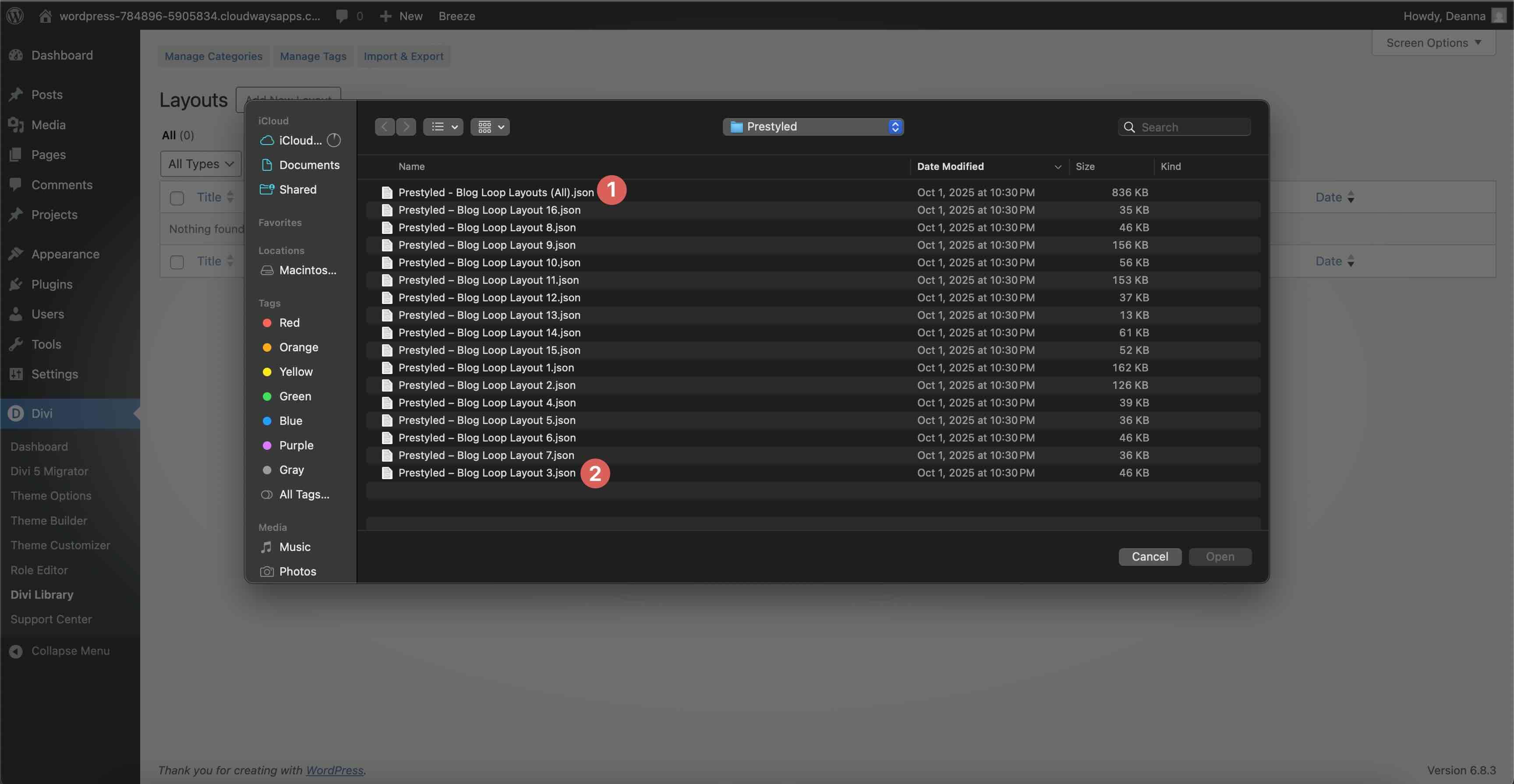Open Music under Media in sidebar
Viewport: 1514px width, 784px height.
294,547
